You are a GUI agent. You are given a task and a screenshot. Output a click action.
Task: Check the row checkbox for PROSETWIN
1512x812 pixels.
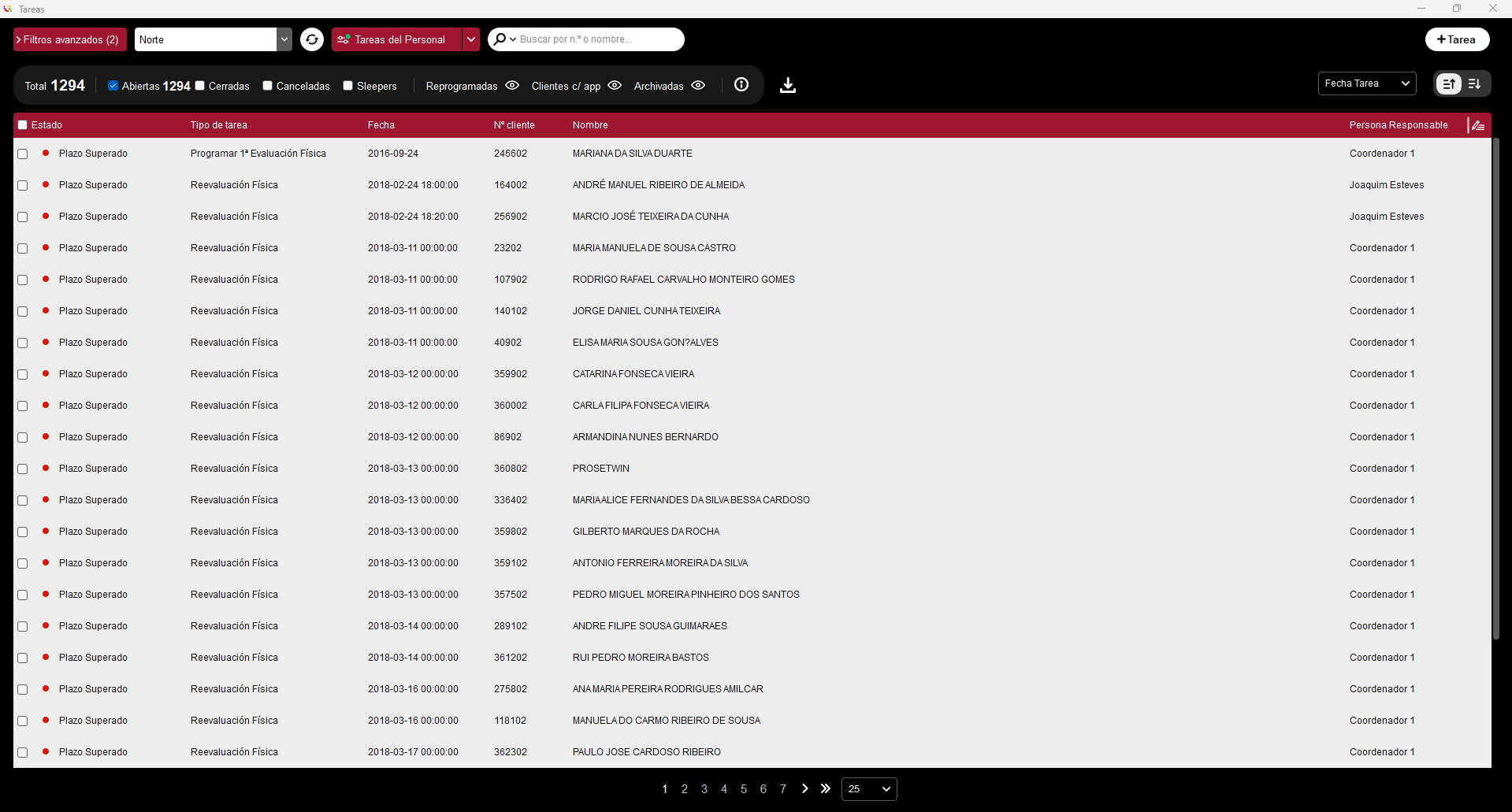[23, 469]
